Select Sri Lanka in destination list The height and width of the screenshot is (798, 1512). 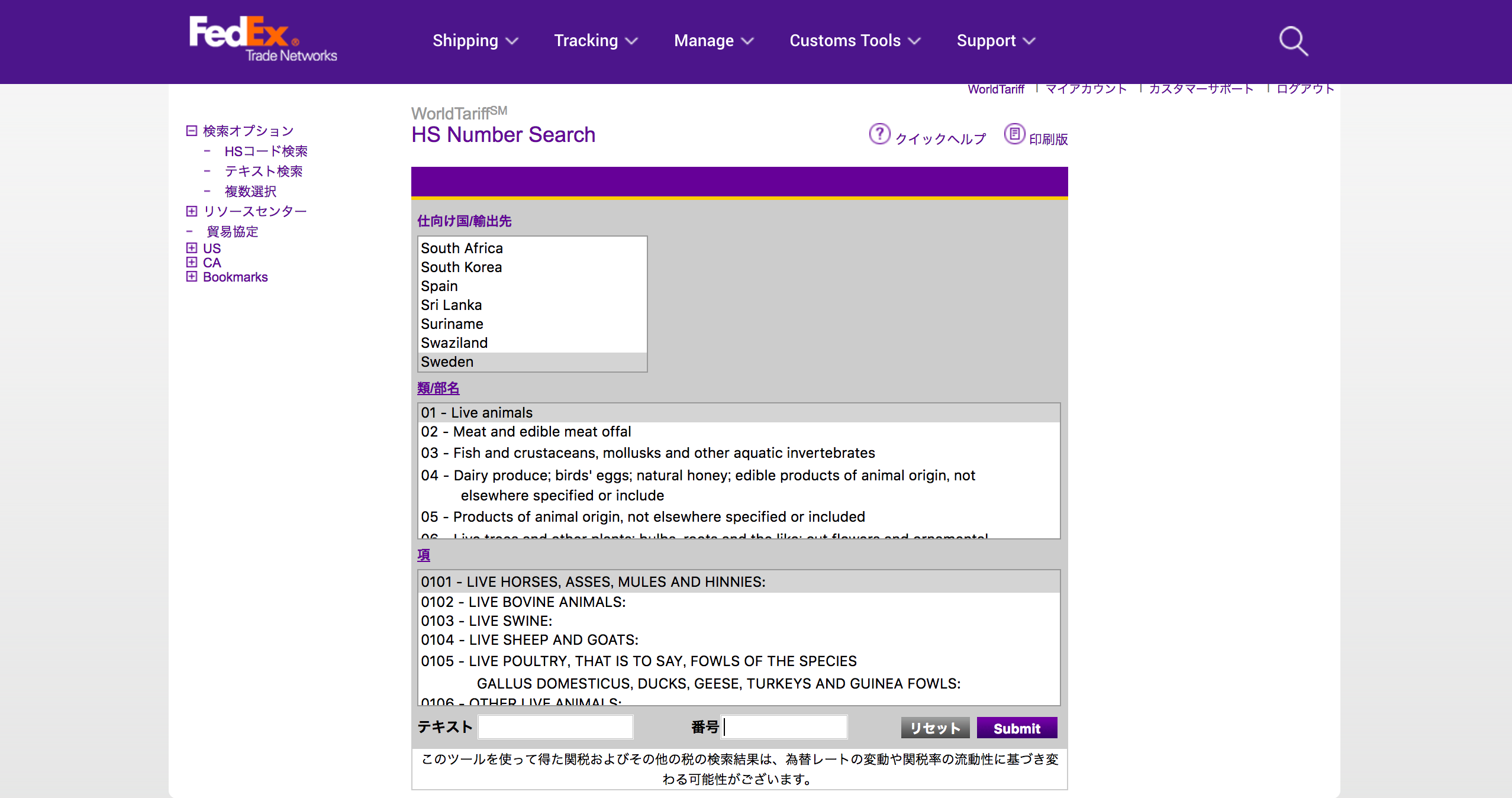(x=532, y=305)
